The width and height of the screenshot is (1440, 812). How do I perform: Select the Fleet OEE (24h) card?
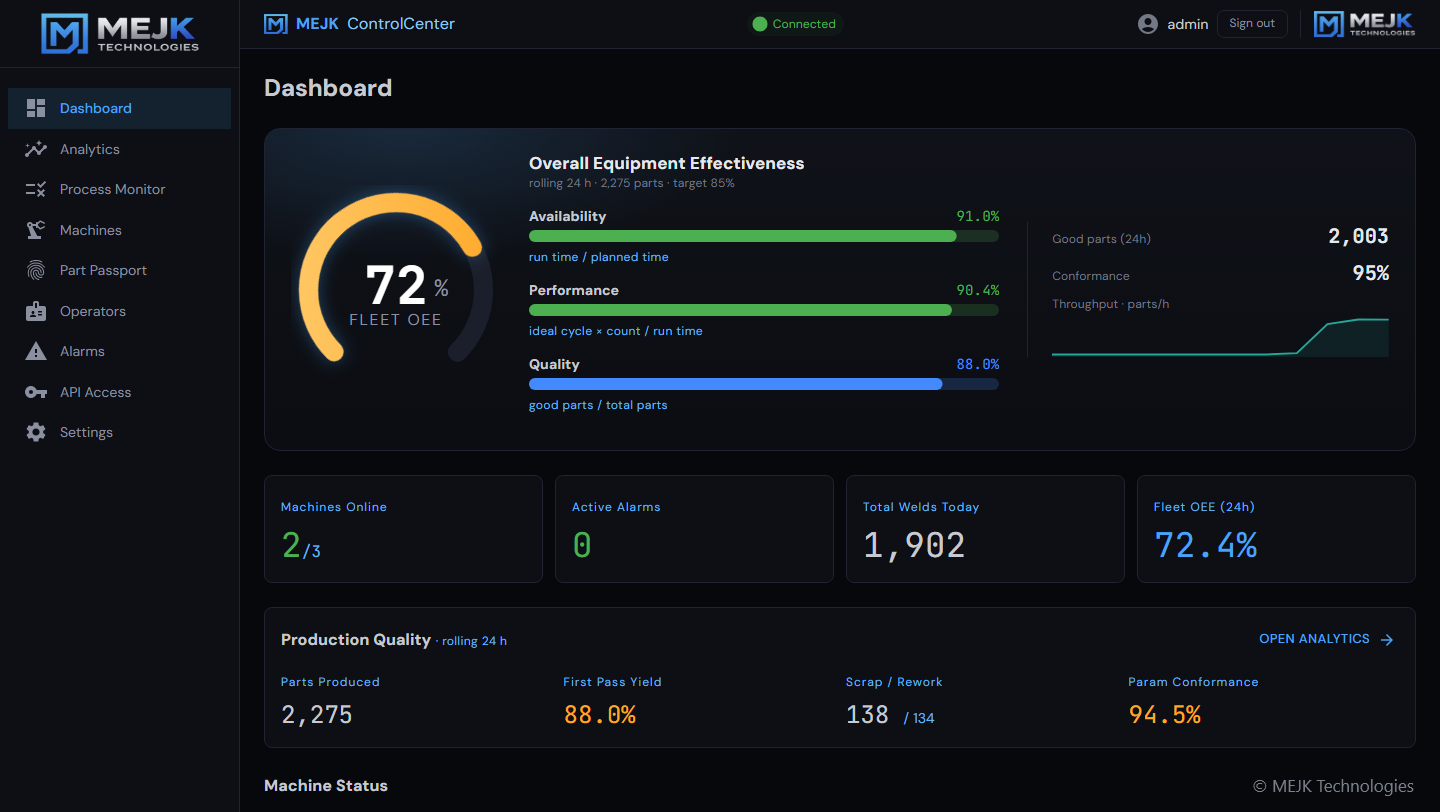pos(1276,529)
